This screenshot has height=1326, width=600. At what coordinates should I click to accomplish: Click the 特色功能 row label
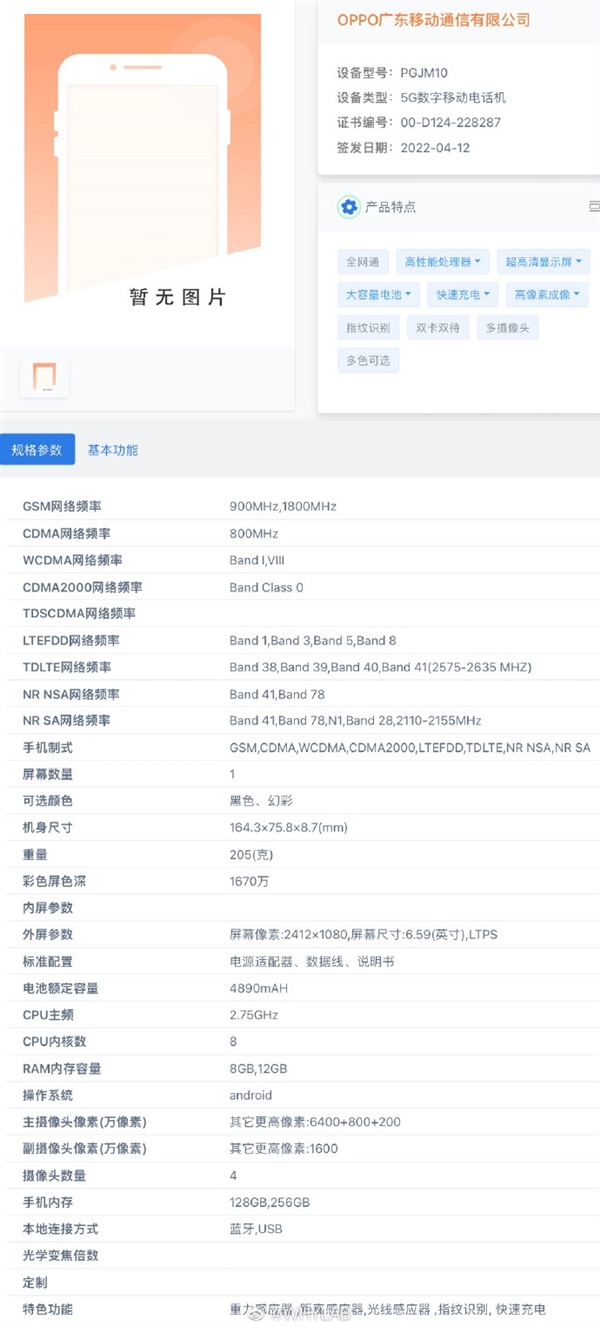(48, 1309)
